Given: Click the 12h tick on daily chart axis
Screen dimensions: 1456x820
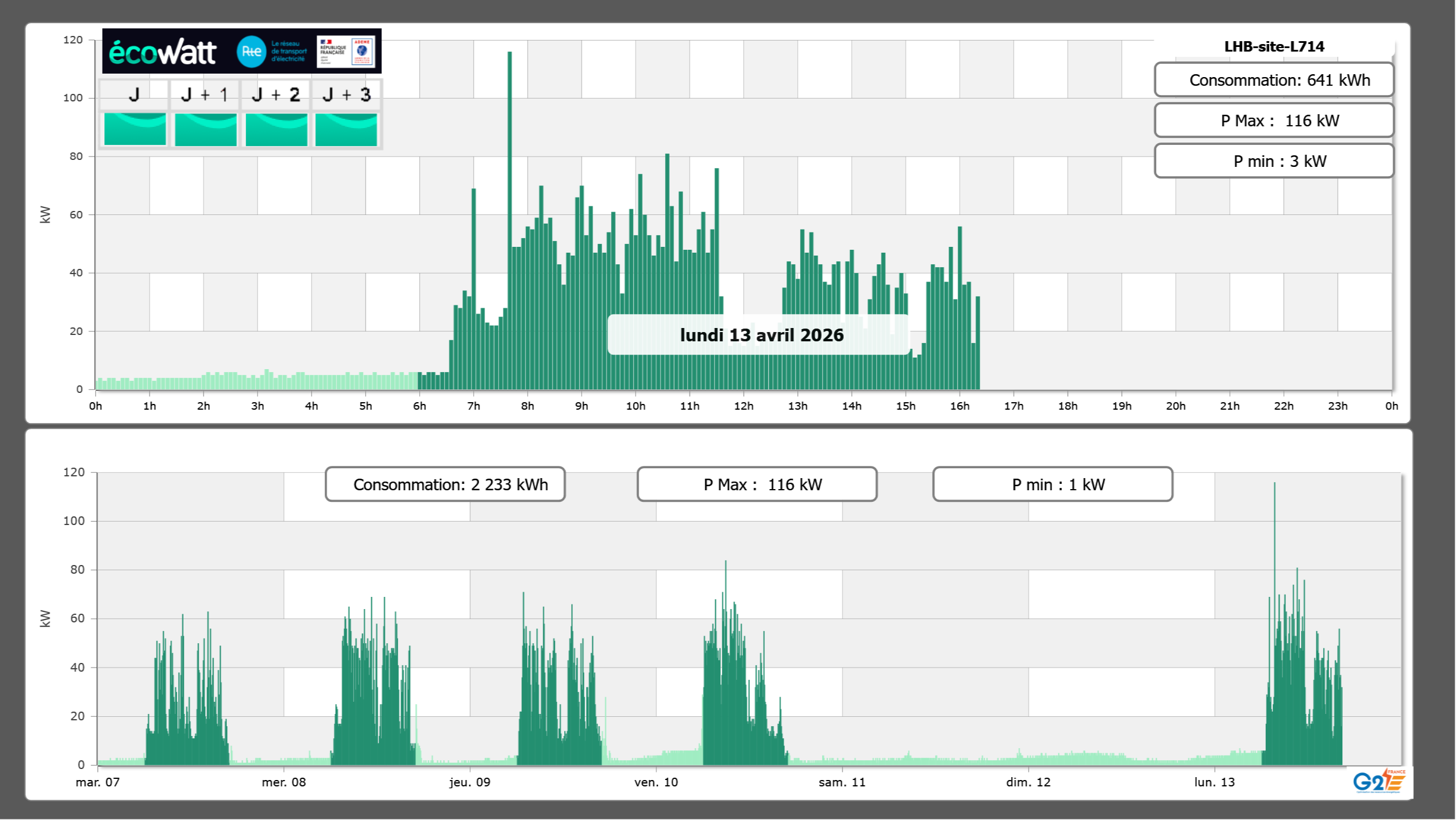Looking at the screenshot, I should pos(743,406).
